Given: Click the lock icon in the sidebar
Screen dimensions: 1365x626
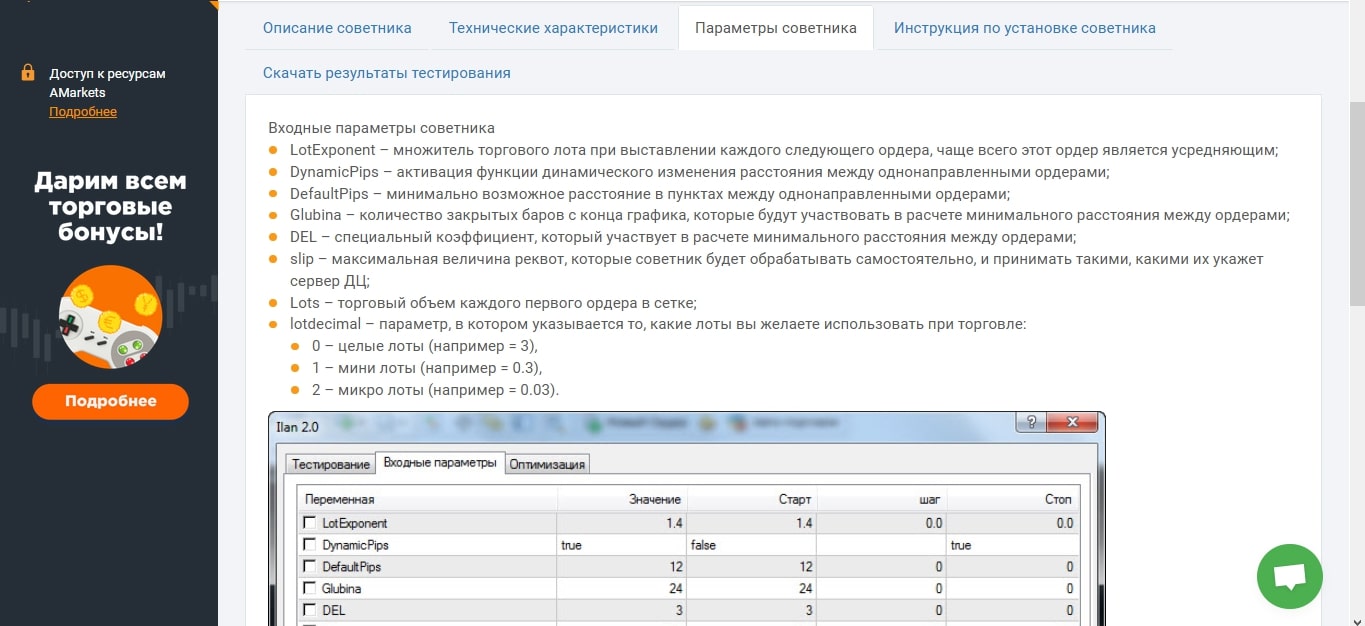Looking at the screenshot, I should [x=28, y=73].
